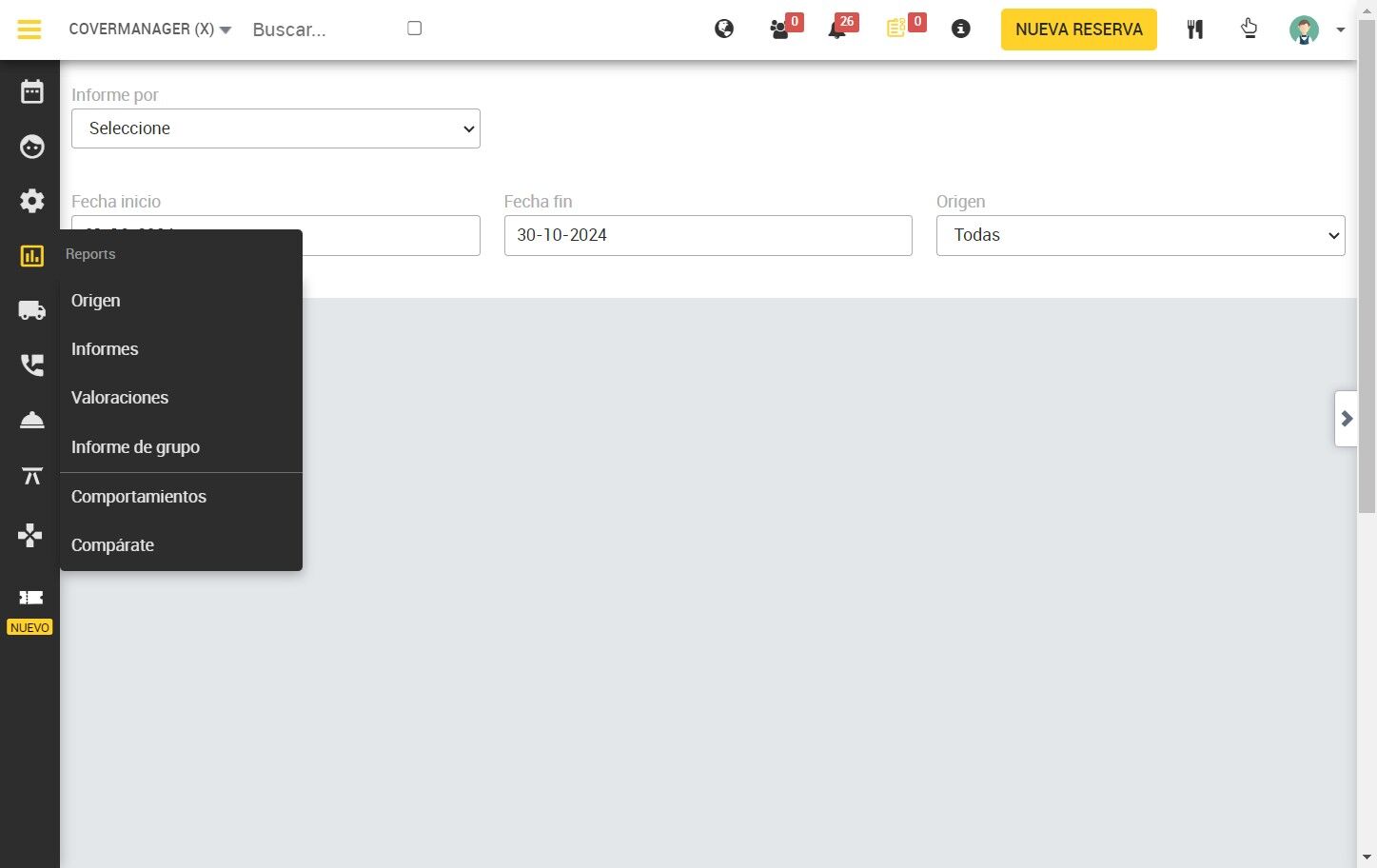
Task: Open the fork and knife icon
Action: (x=1195, y=30)
